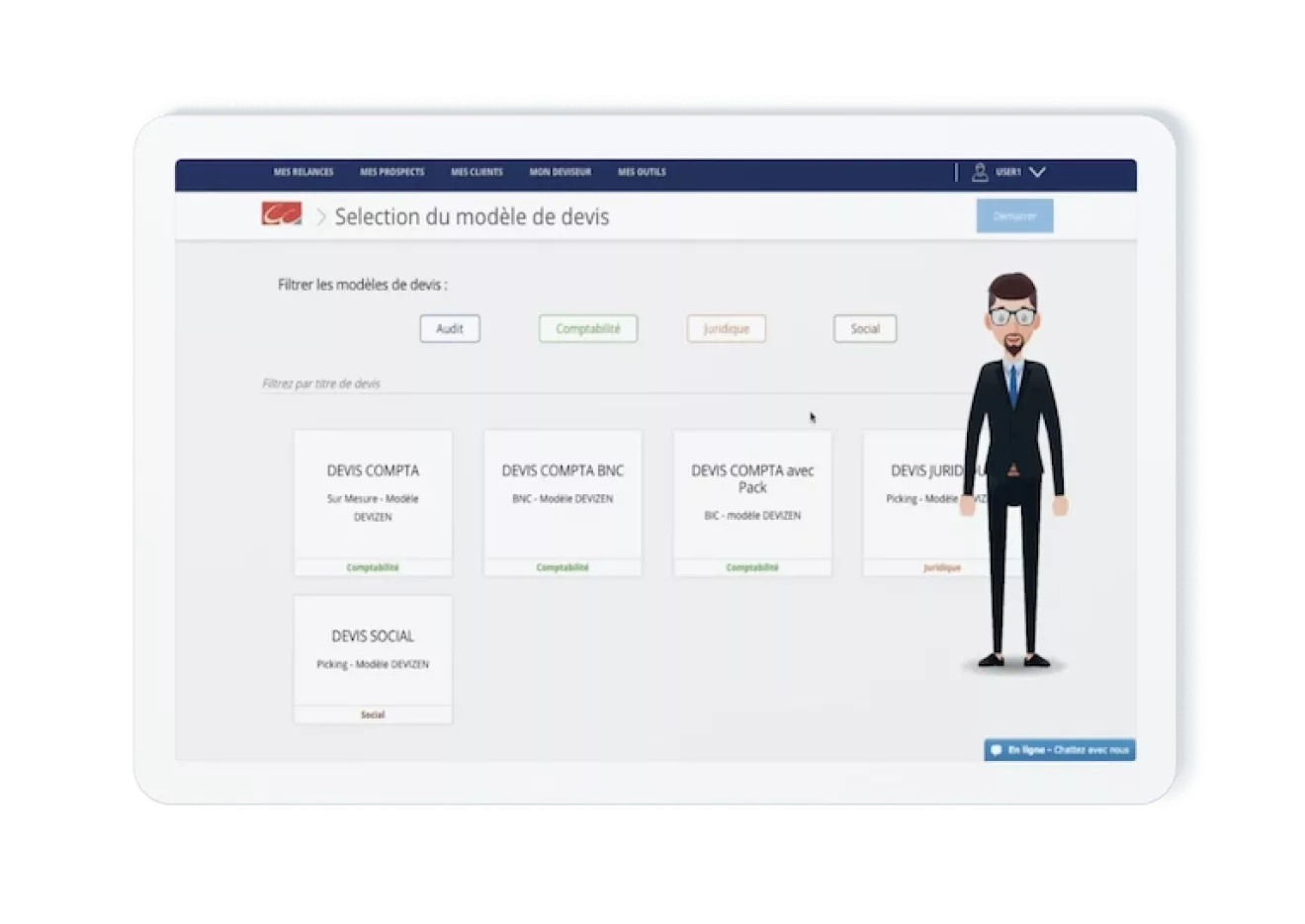Image resolution: width=1305 pixels, height=924 pixels.
Task: Click the red logo icon
Action: click(x=282, y=214)
